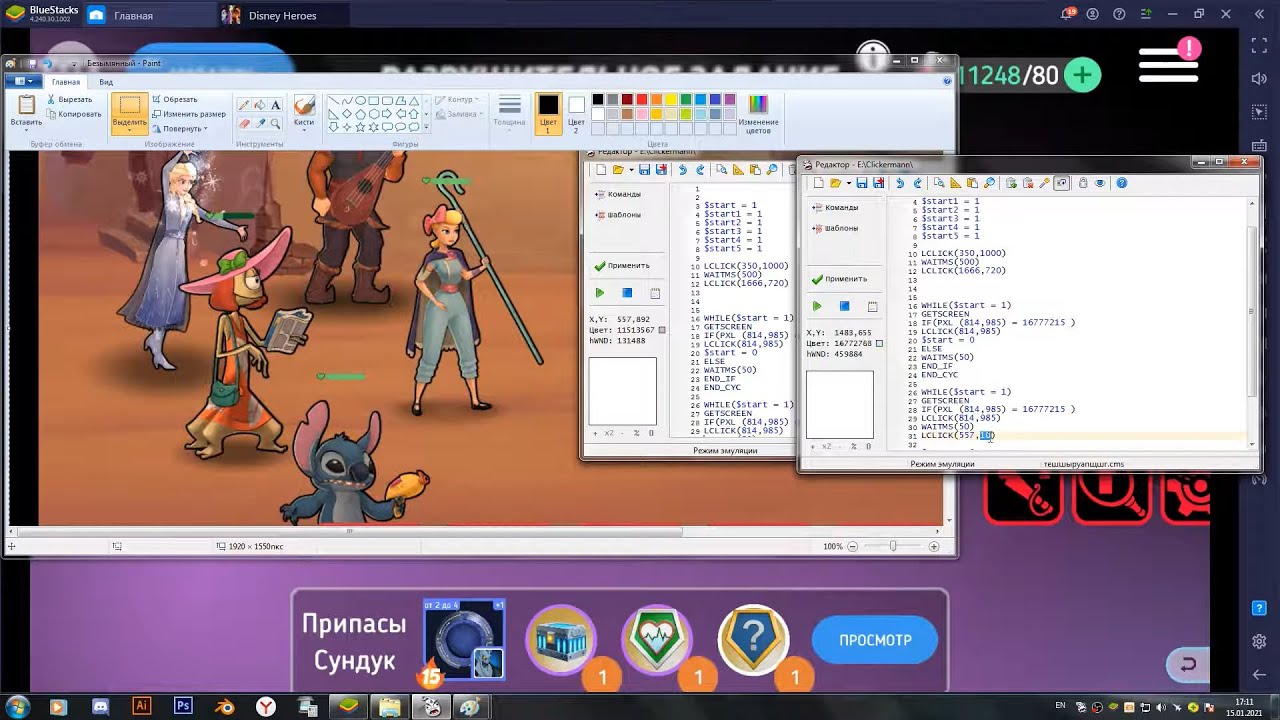This screenshot has width=1280, height=720.
Task: Click the open folder icon in front Clickermann editor
Action: coord(835,183)
